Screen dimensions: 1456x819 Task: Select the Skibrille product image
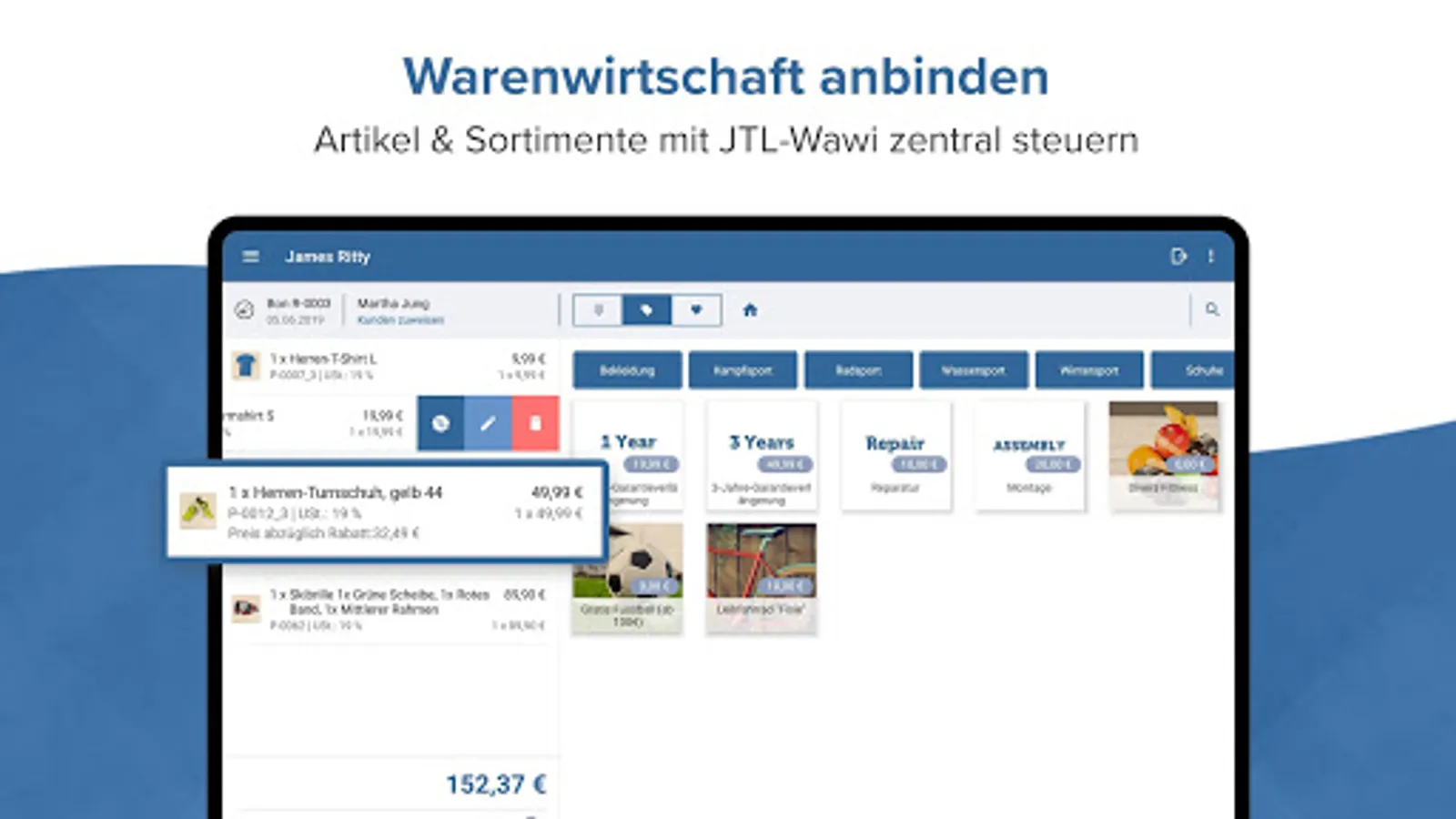click(246, 608)
